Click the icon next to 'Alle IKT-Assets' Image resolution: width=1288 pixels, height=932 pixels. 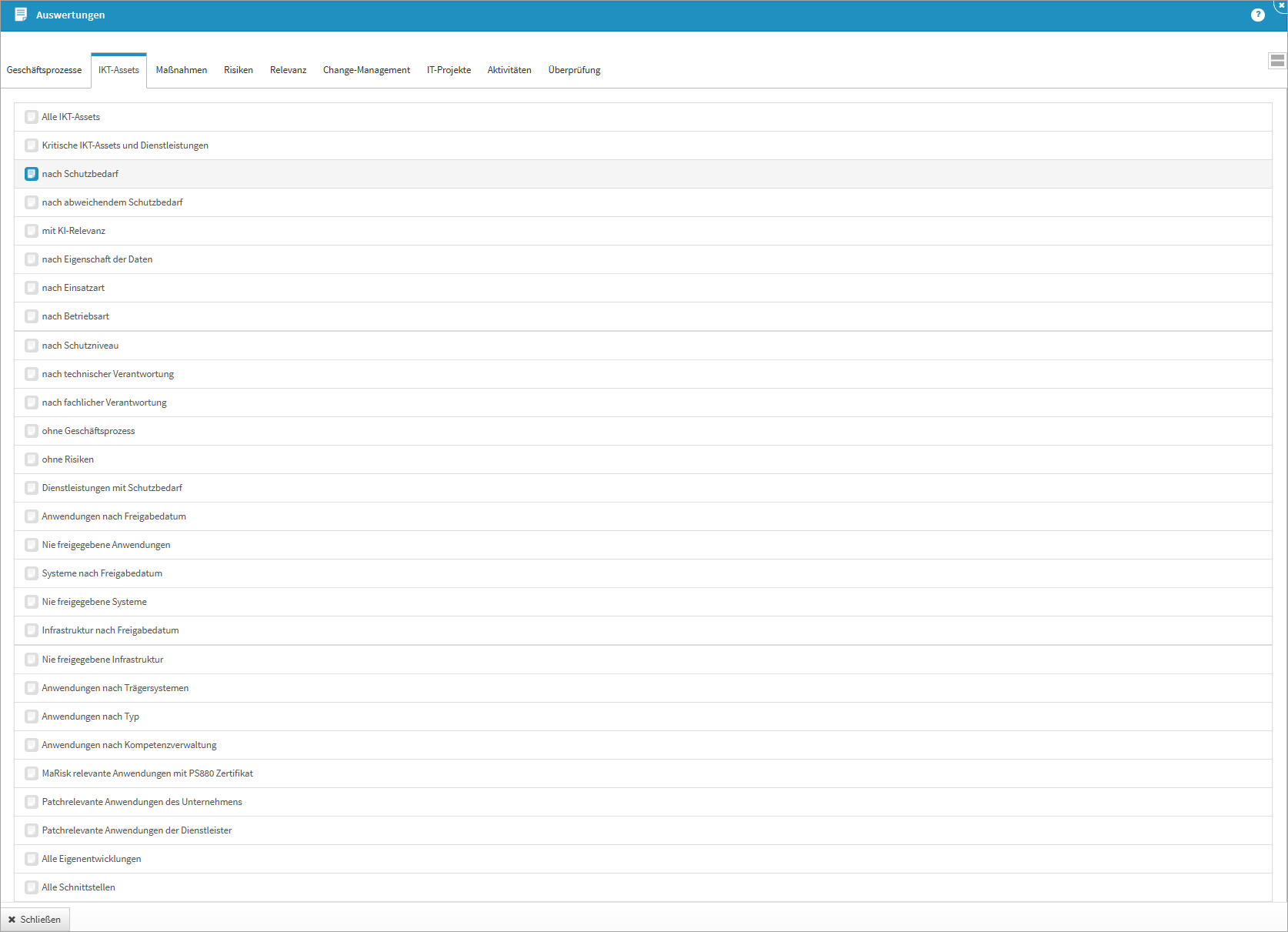click(x=32, y=117)
